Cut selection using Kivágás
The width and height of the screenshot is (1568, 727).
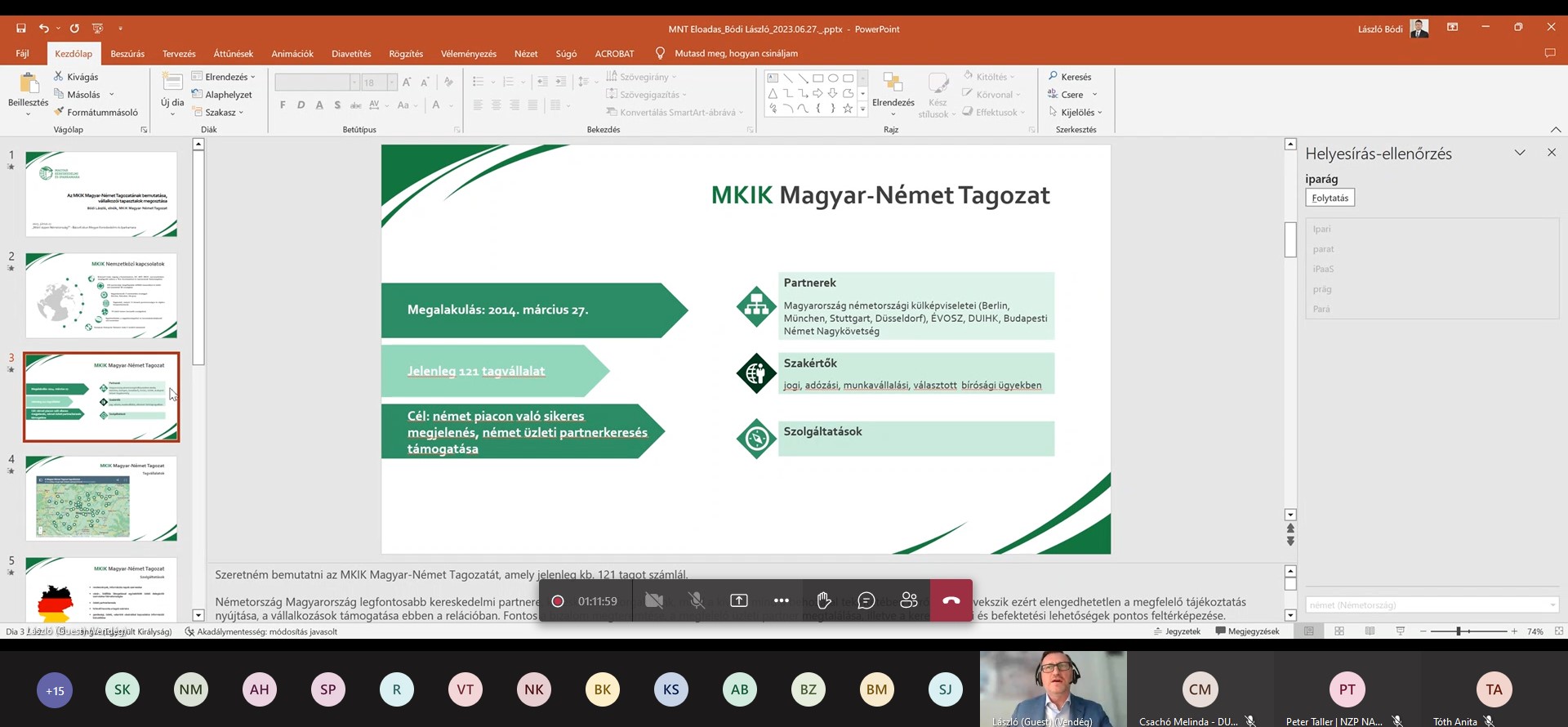point(76,77)
